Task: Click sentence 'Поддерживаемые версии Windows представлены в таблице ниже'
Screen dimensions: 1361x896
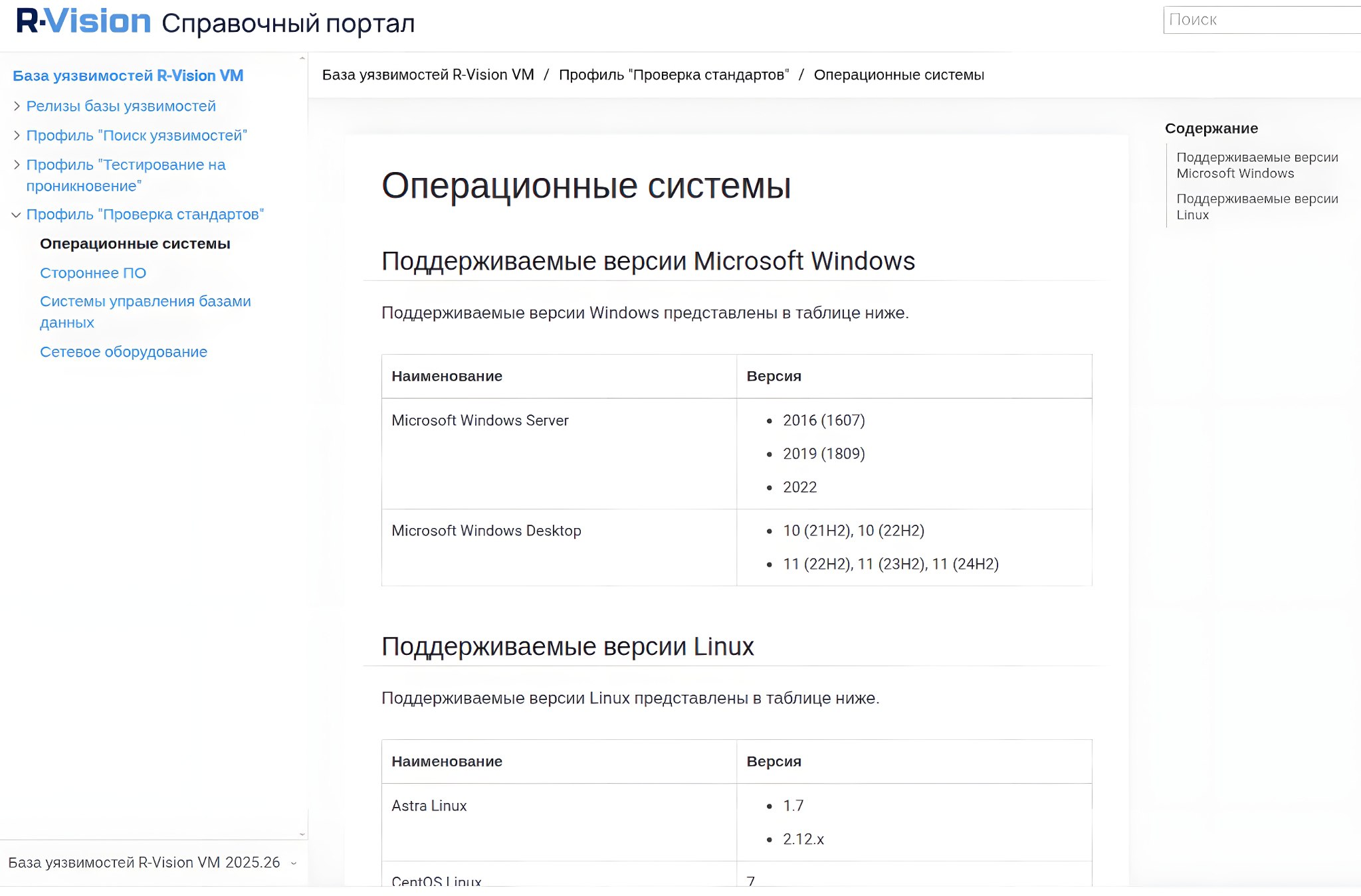Action: click(645, 313)
